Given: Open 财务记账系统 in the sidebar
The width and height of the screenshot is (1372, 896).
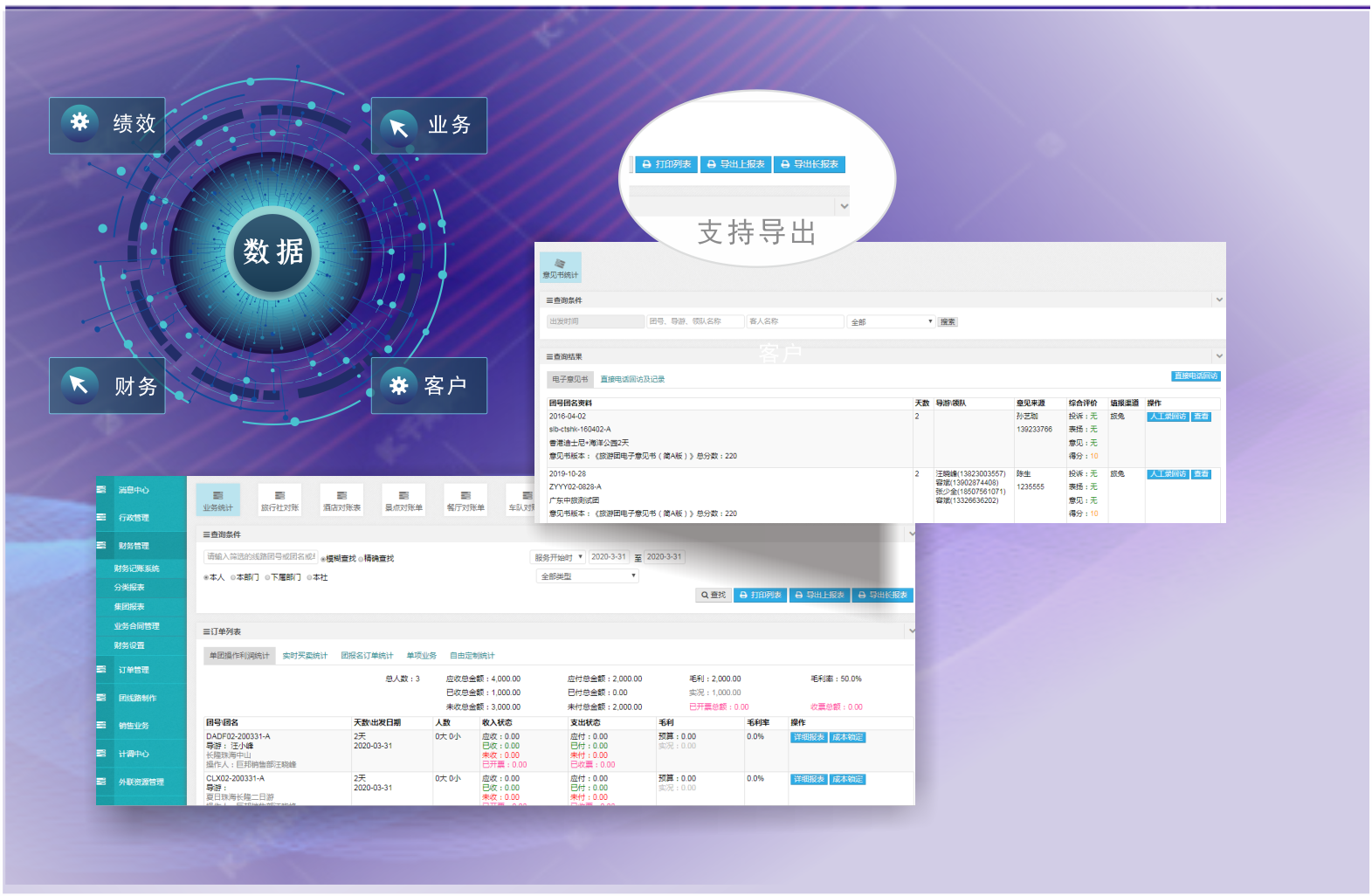Looking at the screenshot, I should [x=136, y=569].
